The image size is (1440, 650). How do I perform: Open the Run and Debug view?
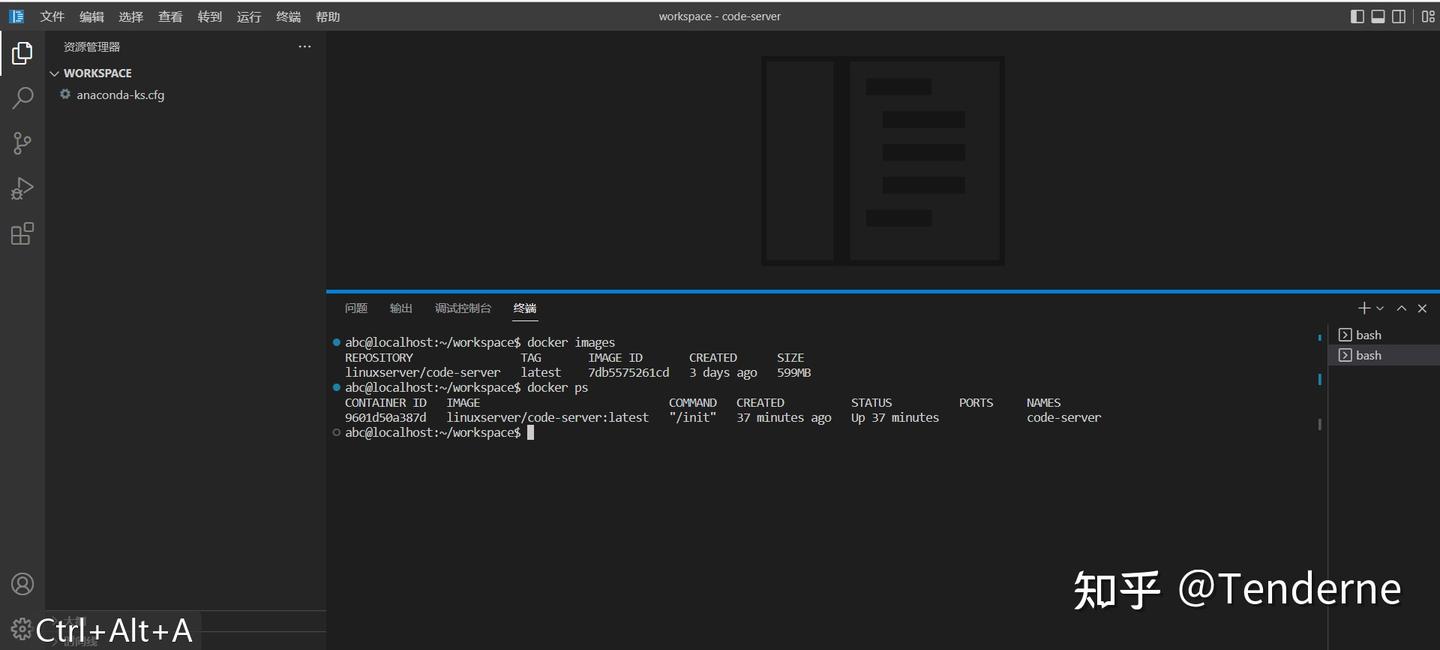(x=22, y=188)
